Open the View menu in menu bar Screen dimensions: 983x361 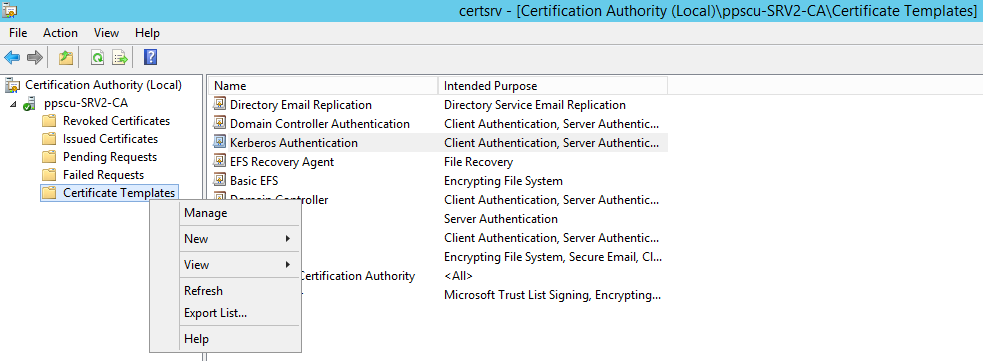tap(107, 33)
